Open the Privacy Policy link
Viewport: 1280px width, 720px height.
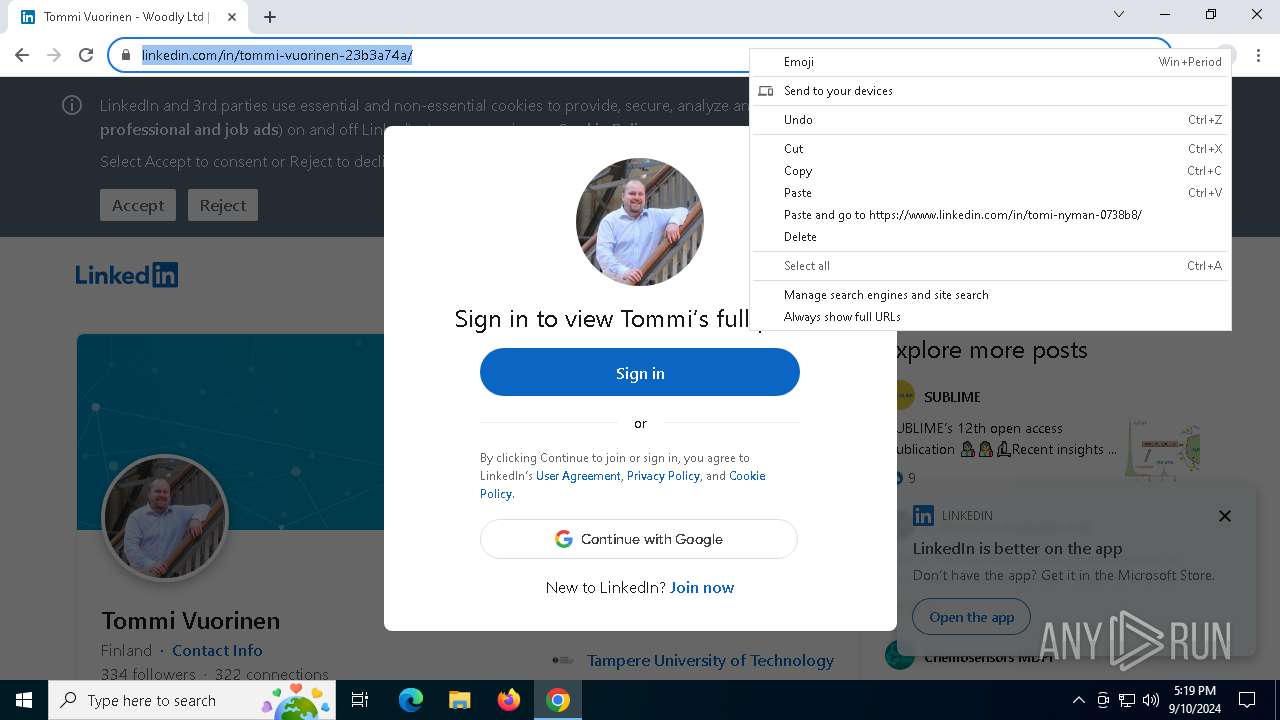pos(663,476)
